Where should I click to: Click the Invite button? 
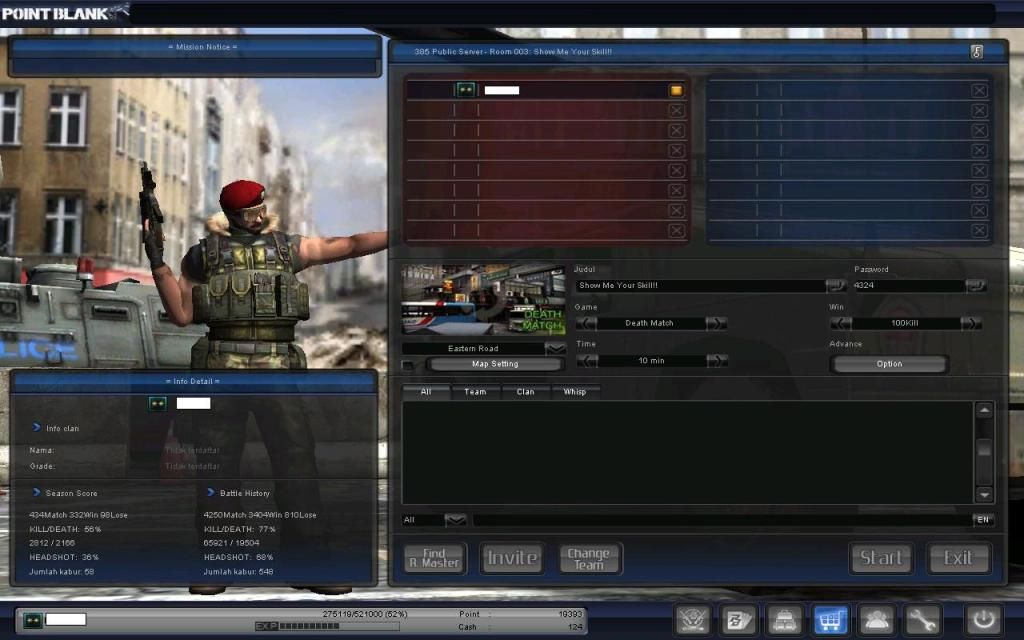[x=512, y=558]
